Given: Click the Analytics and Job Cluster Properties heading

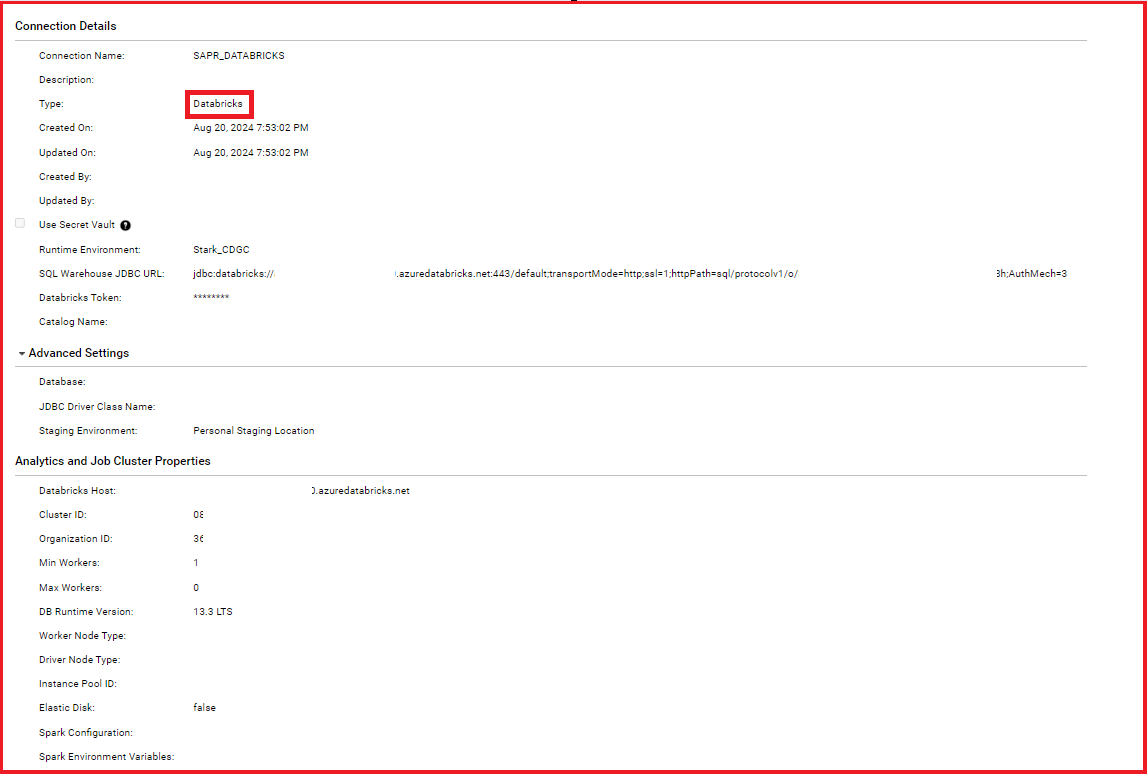Looking at the screenshot, I should (113, 461).
